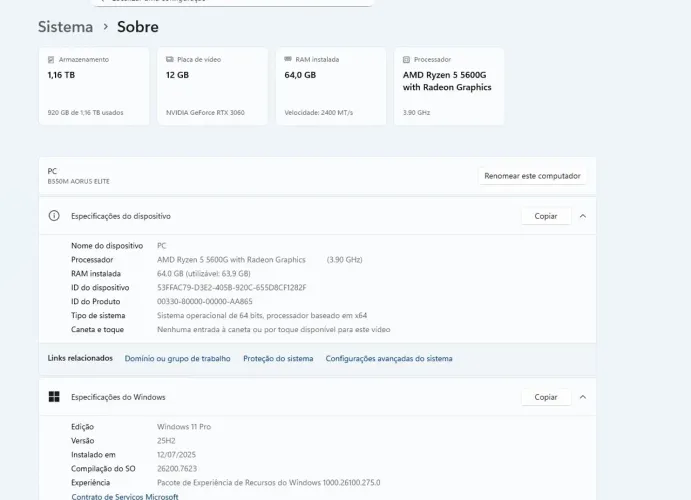Click the Windows logo icon in Especificações do Windows
691x500 pixels.
point(55,397)
